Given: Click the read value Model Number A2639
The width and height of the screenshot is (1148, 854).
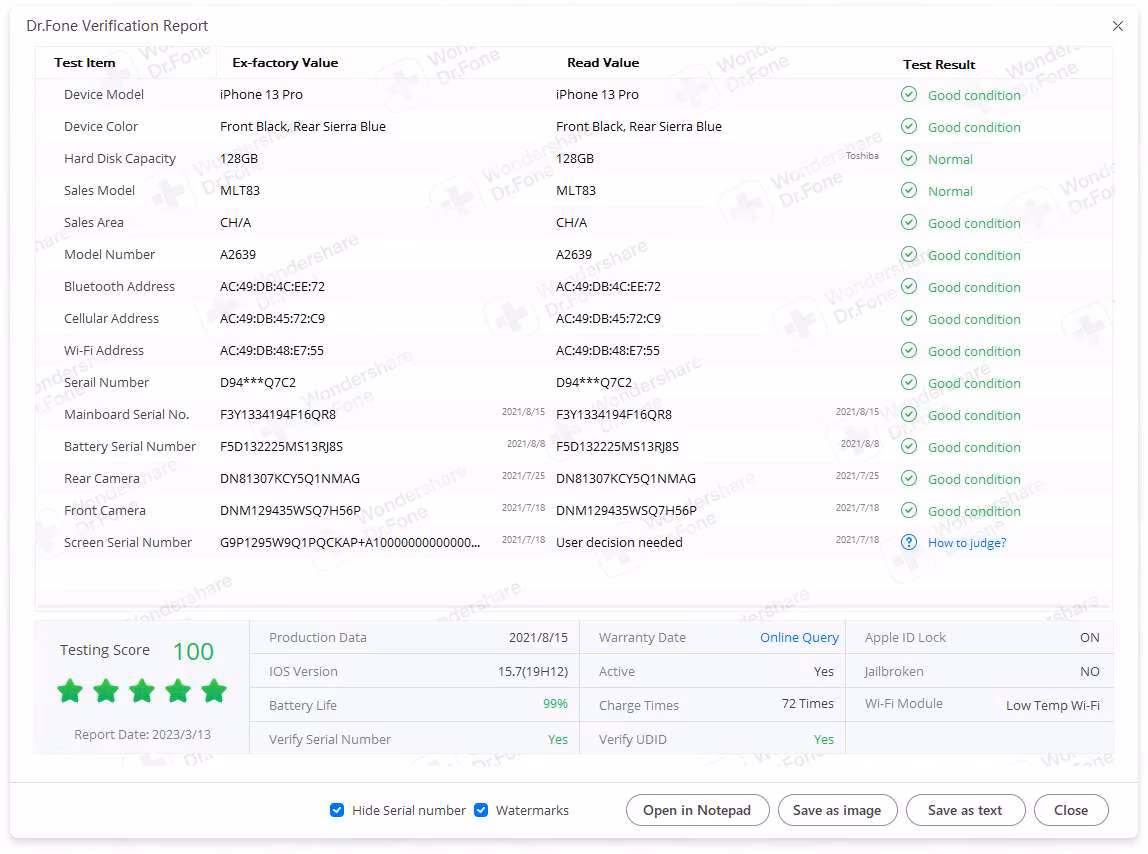Looking at the screenshot, I should 574,255.
